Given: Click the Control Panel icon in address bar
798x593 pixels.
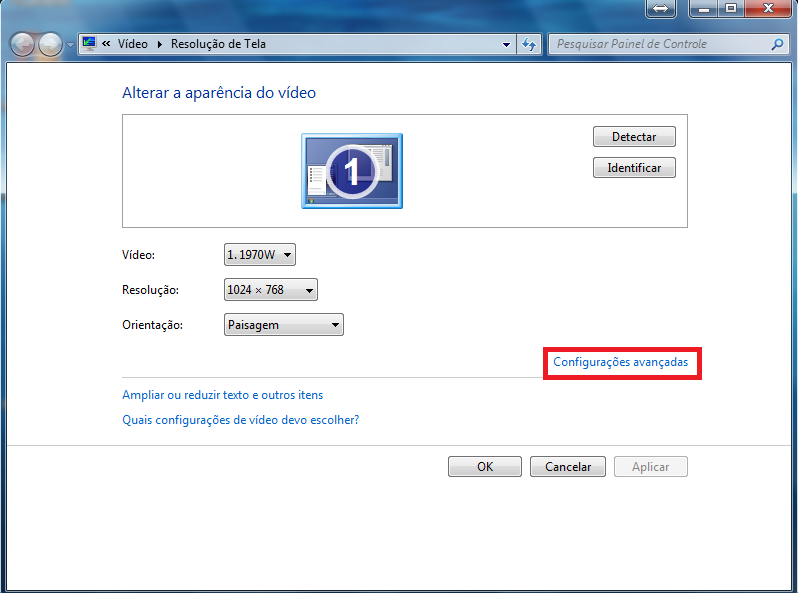Looking at the screenshot, I should click(x=89, y=43).
